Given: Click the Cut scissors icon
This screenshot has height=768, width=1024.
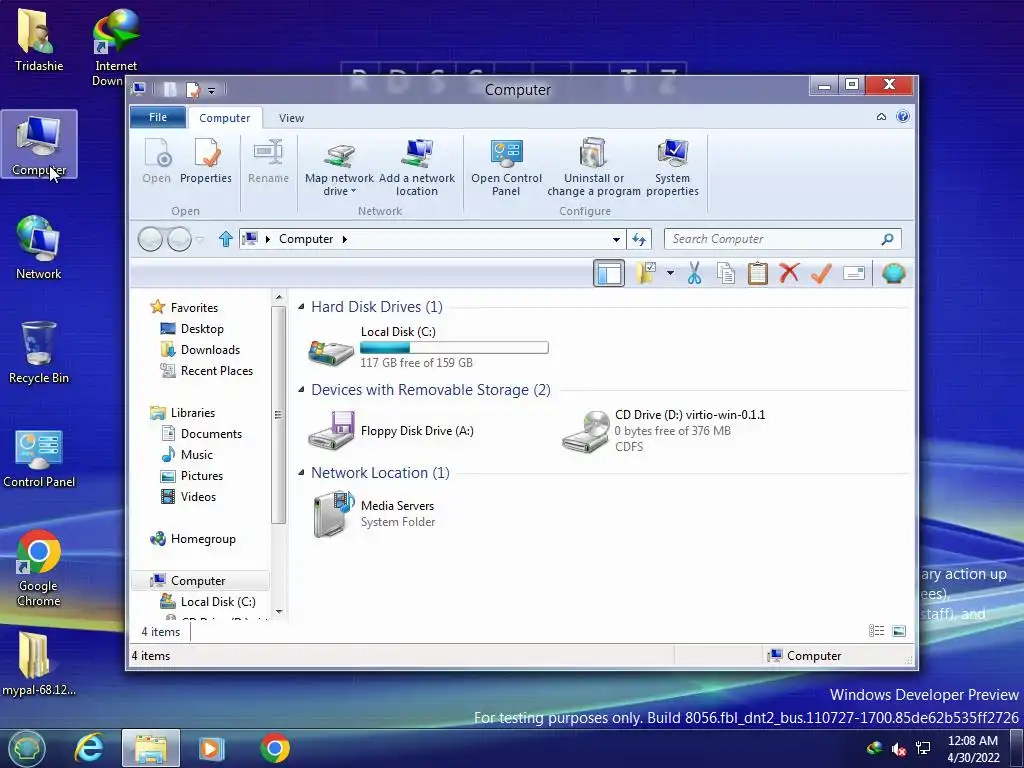Looking at the screenshot, I should click(694, 273).
